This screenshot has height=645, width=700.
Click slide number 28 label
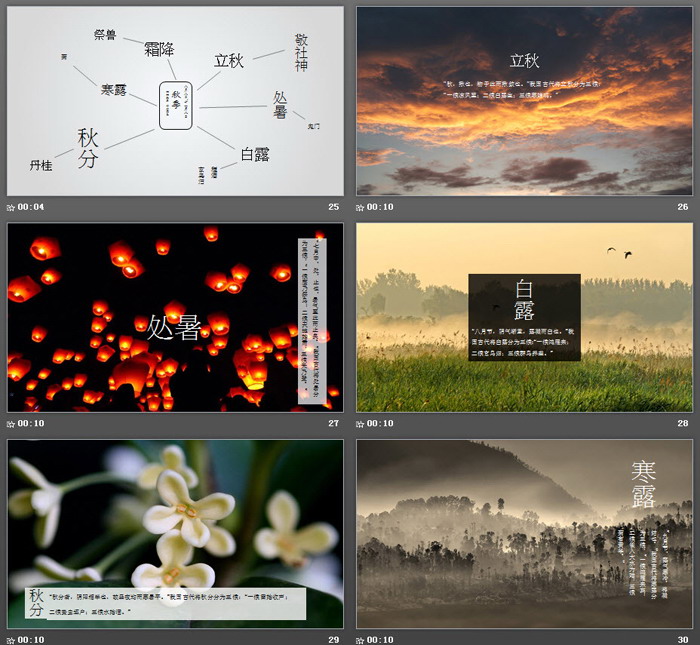point(683,423)
